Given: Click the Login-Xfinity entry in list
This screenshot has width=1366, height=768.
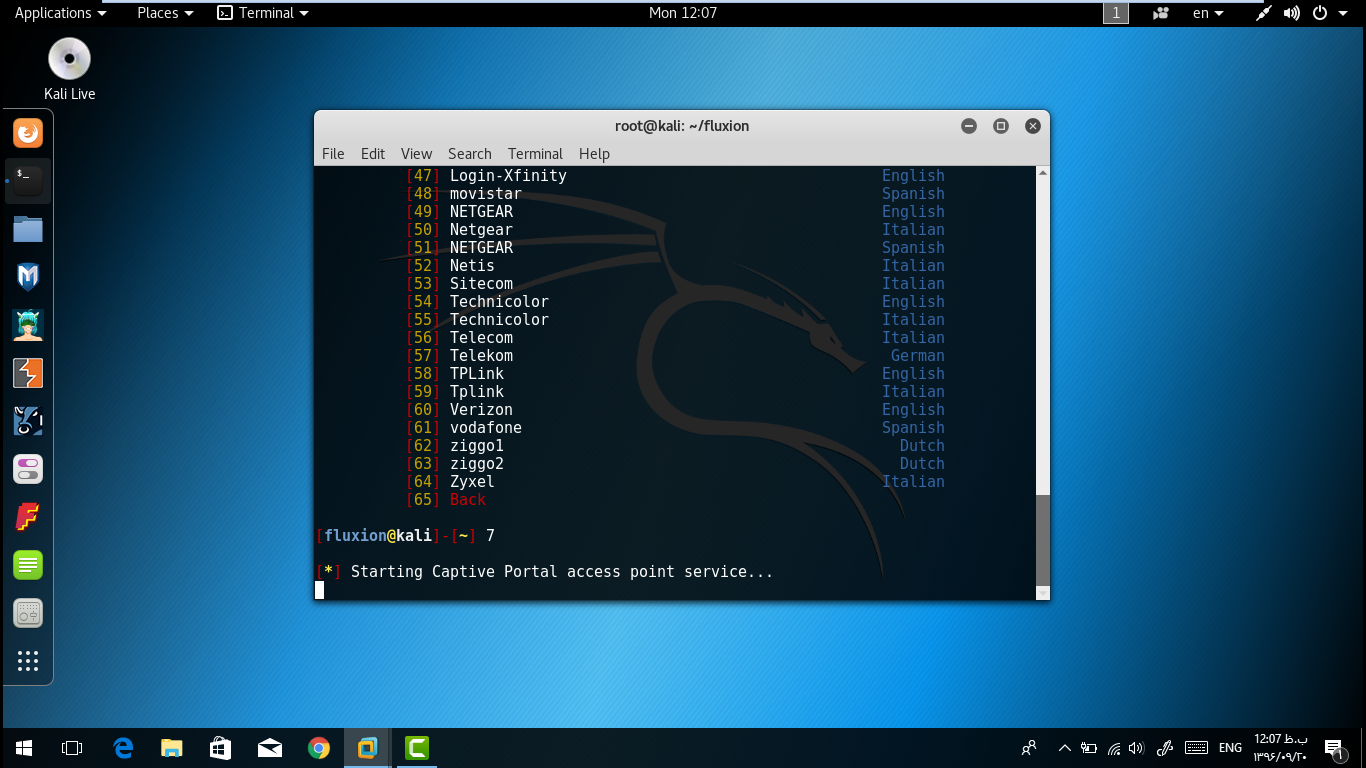Looking at the screenshot, I should pos(508,176).
